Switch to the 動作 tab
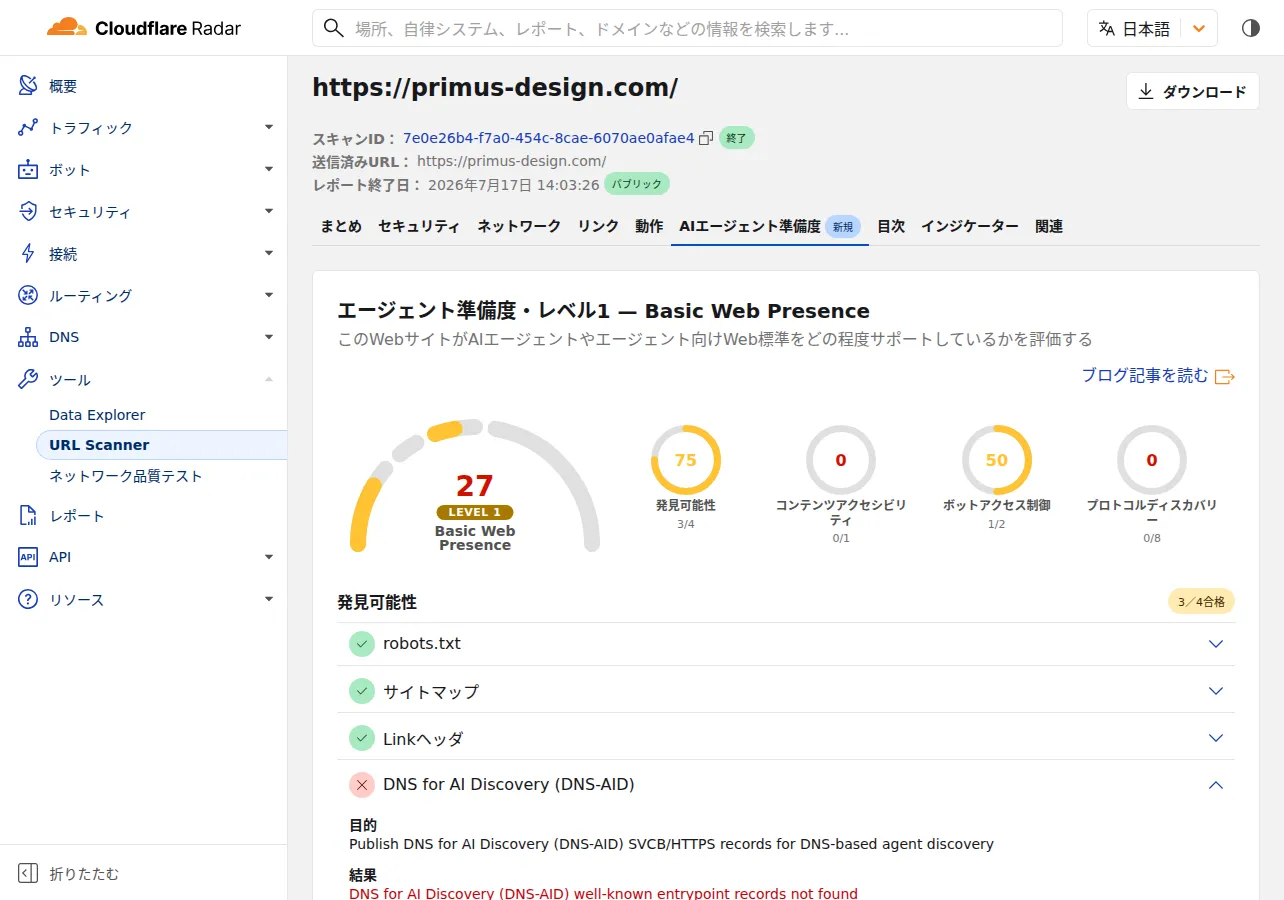Viewport: 1284px width, 900px height. (649, 227)
